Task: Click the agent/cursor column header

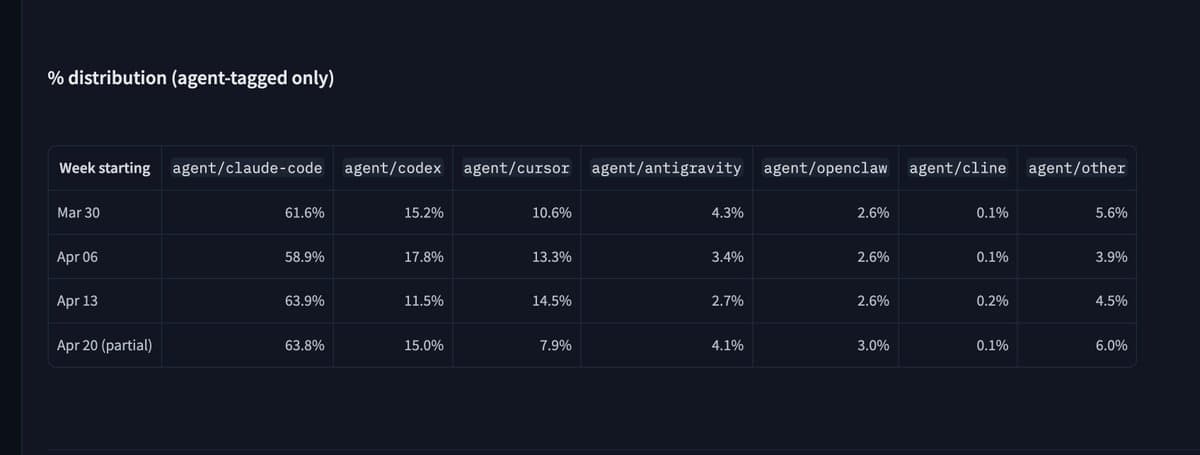Action: 516,168
